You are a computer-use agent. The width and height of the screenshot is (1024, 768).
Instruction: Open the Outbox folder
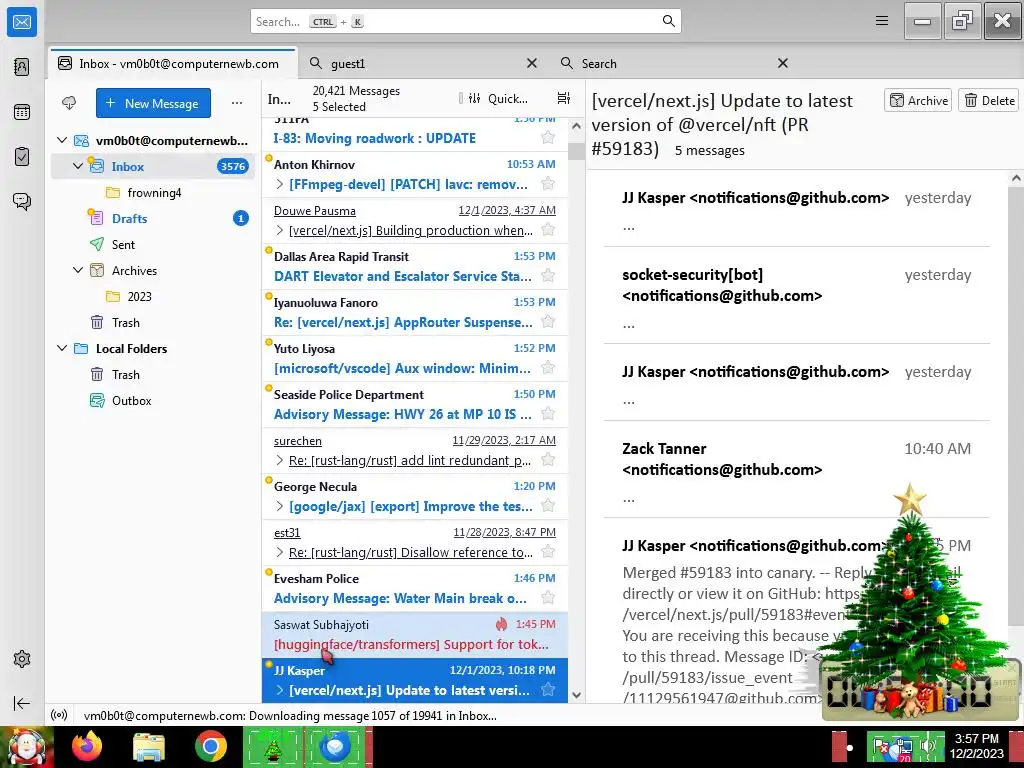[x=153, y=401]
